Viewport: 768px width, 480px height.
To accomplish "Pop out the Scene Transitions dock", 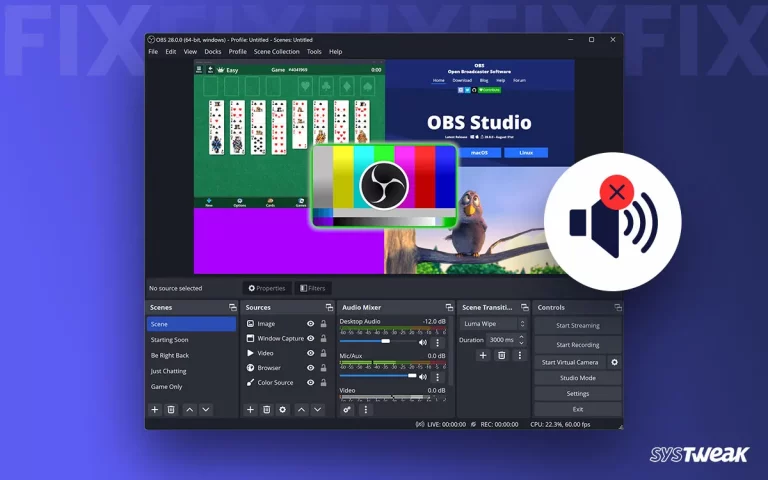I will [525, 308].
